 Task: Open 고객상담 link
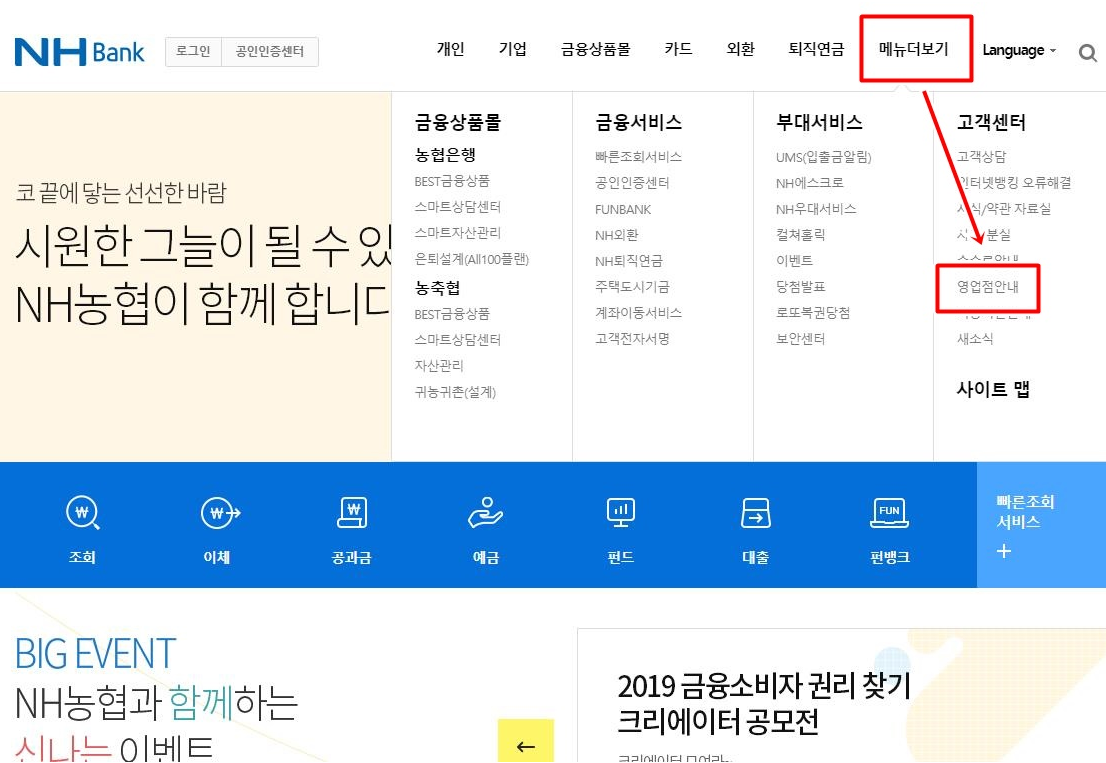(x=981, y=157)
